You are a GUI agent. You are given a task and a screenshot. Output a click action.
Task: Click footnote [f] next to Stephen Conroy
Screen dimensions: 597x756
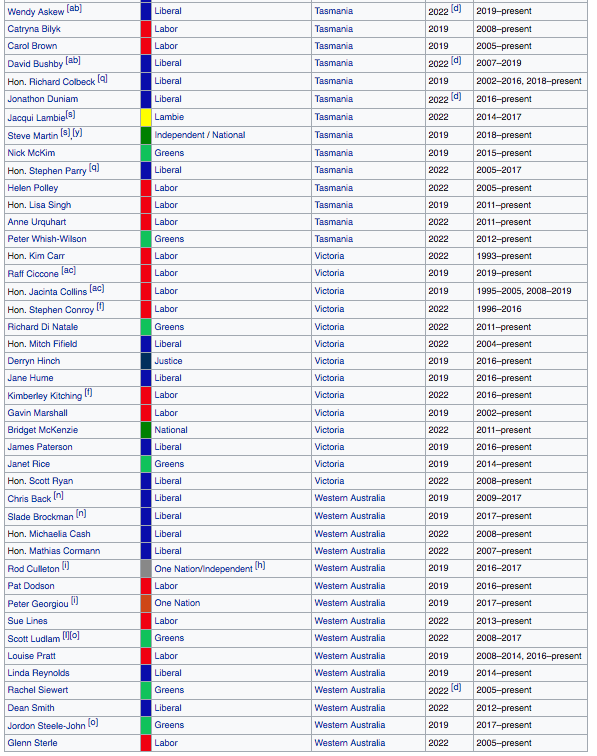click(x=100, y=307)
